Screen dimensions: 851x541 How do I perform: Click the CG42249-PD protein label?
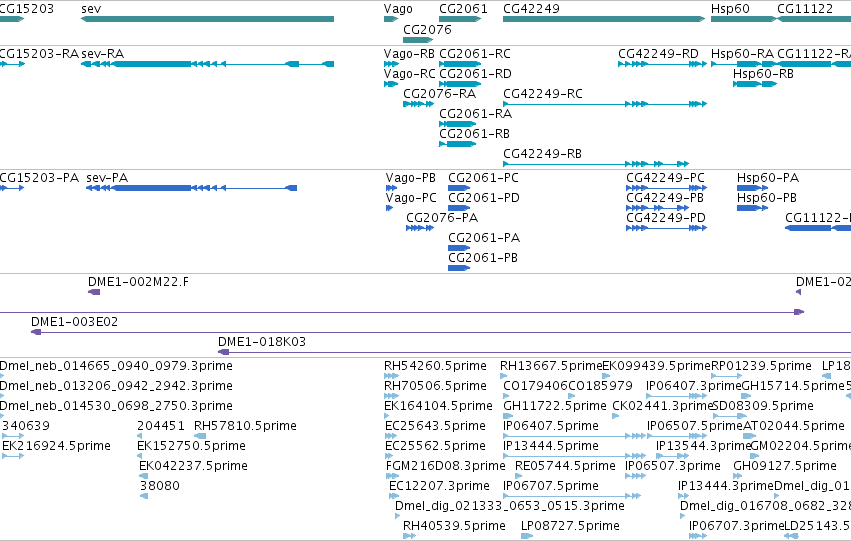pyautogui.click(x=666, y=218)
